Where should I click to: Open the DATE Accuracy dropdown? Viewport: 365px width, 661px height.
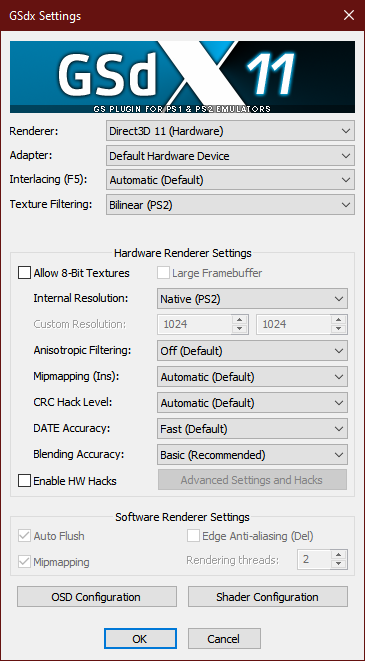pos(252,429)
